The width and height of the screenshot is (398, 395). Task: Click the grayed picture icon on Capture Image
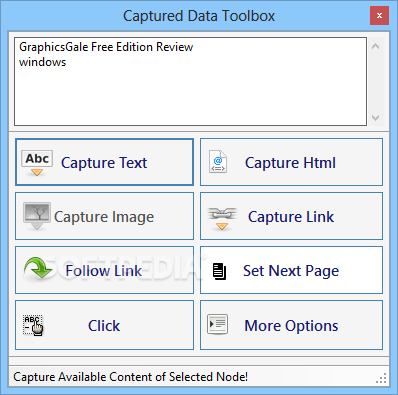37,216
